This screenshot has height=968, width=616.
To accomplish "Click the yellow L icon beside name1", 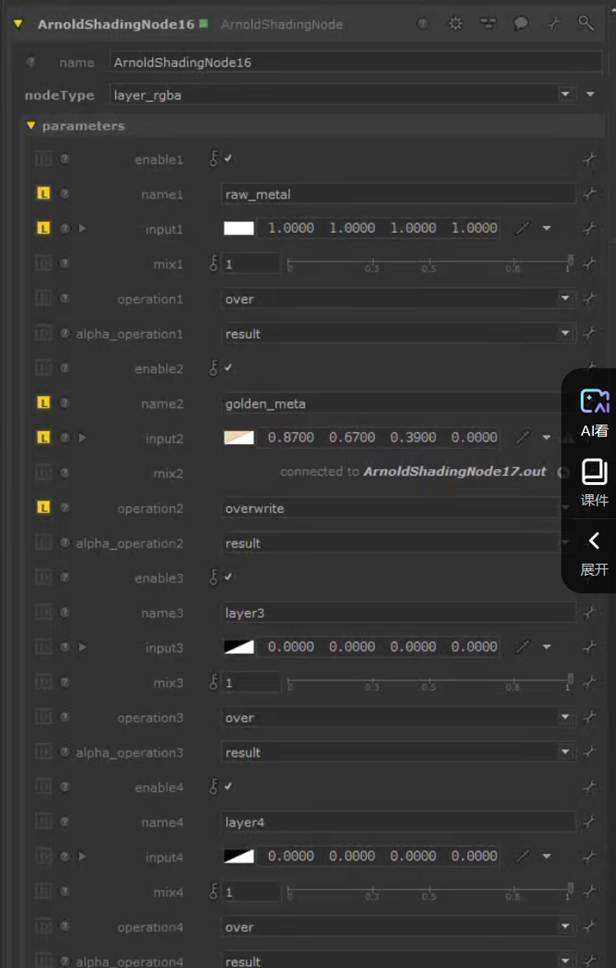I will (43, 194).
